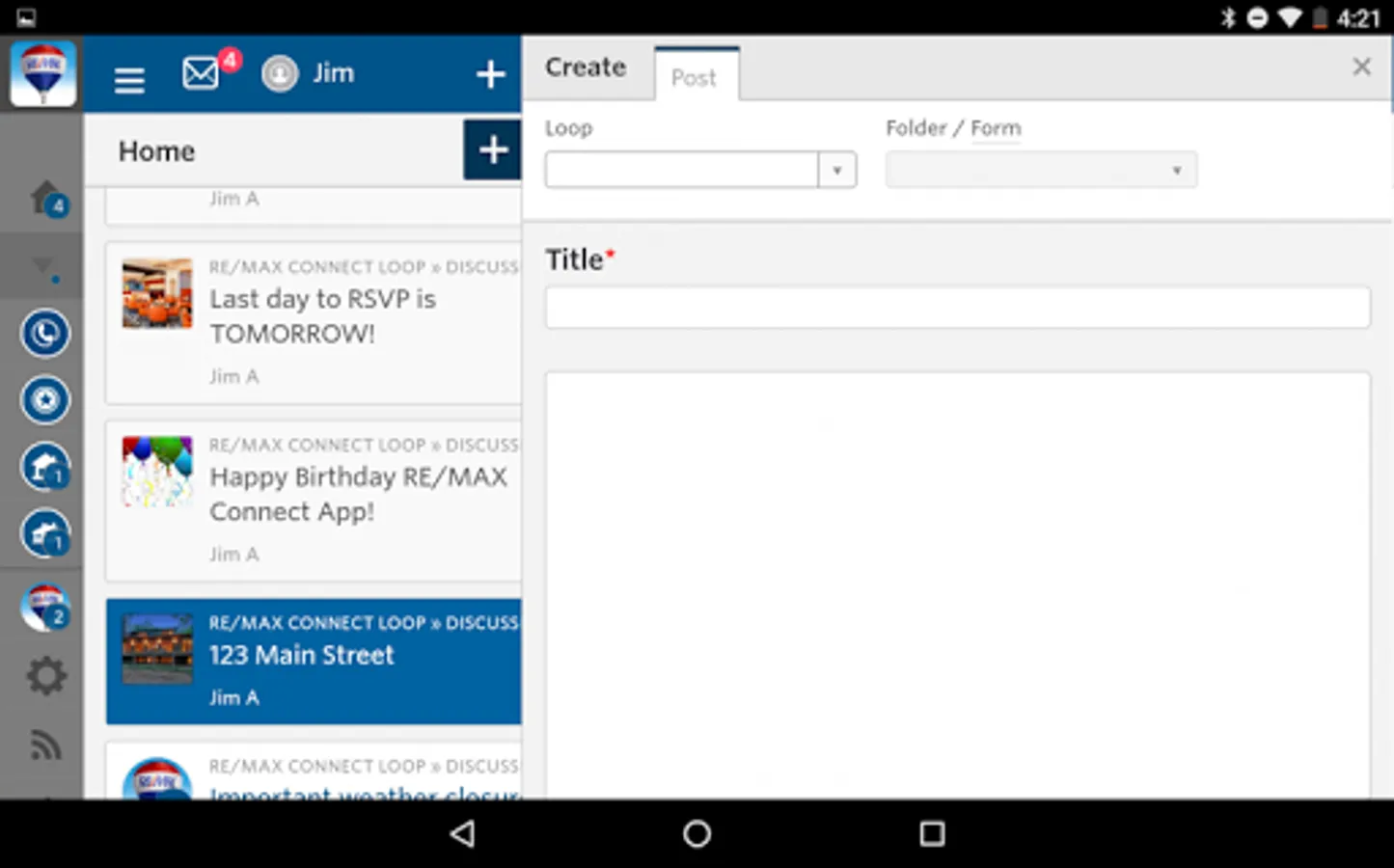The image size is (1394, 868).
Task: Click 'Jim A' under the Happy Birthday post
Action: (234, 554)
